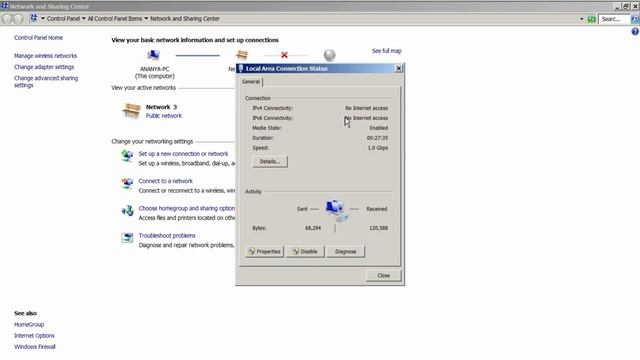Open Internet Options link

pyautogui.click(x=34, y=336)
